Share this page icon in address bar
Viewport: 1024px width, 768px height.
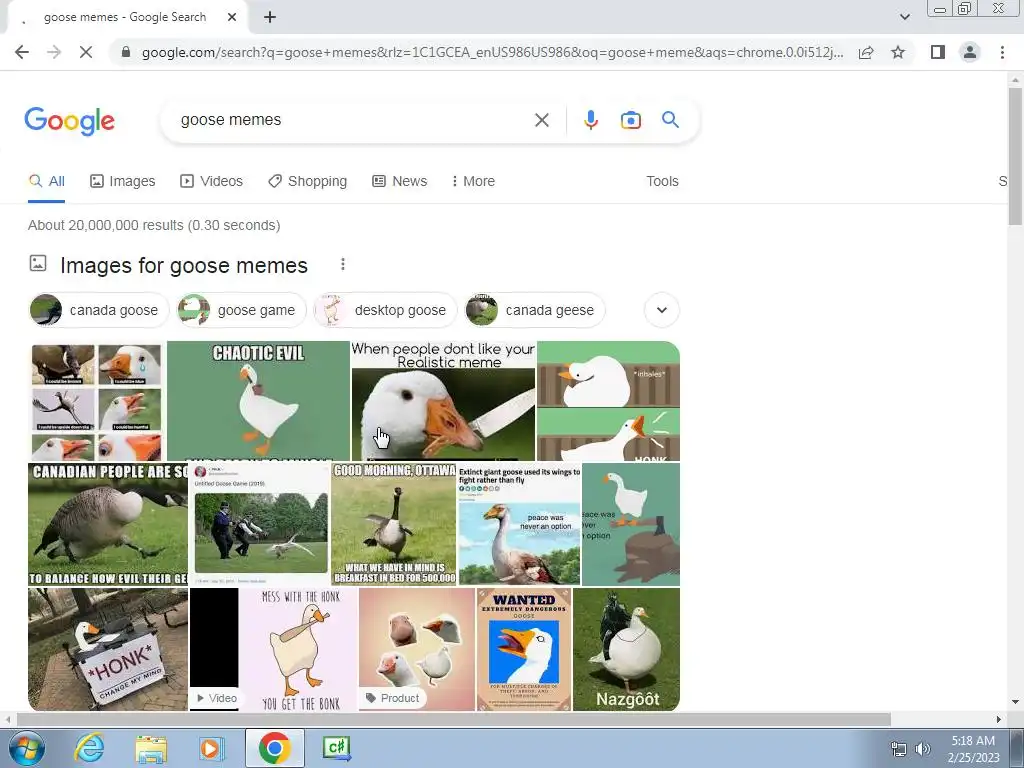866,52
